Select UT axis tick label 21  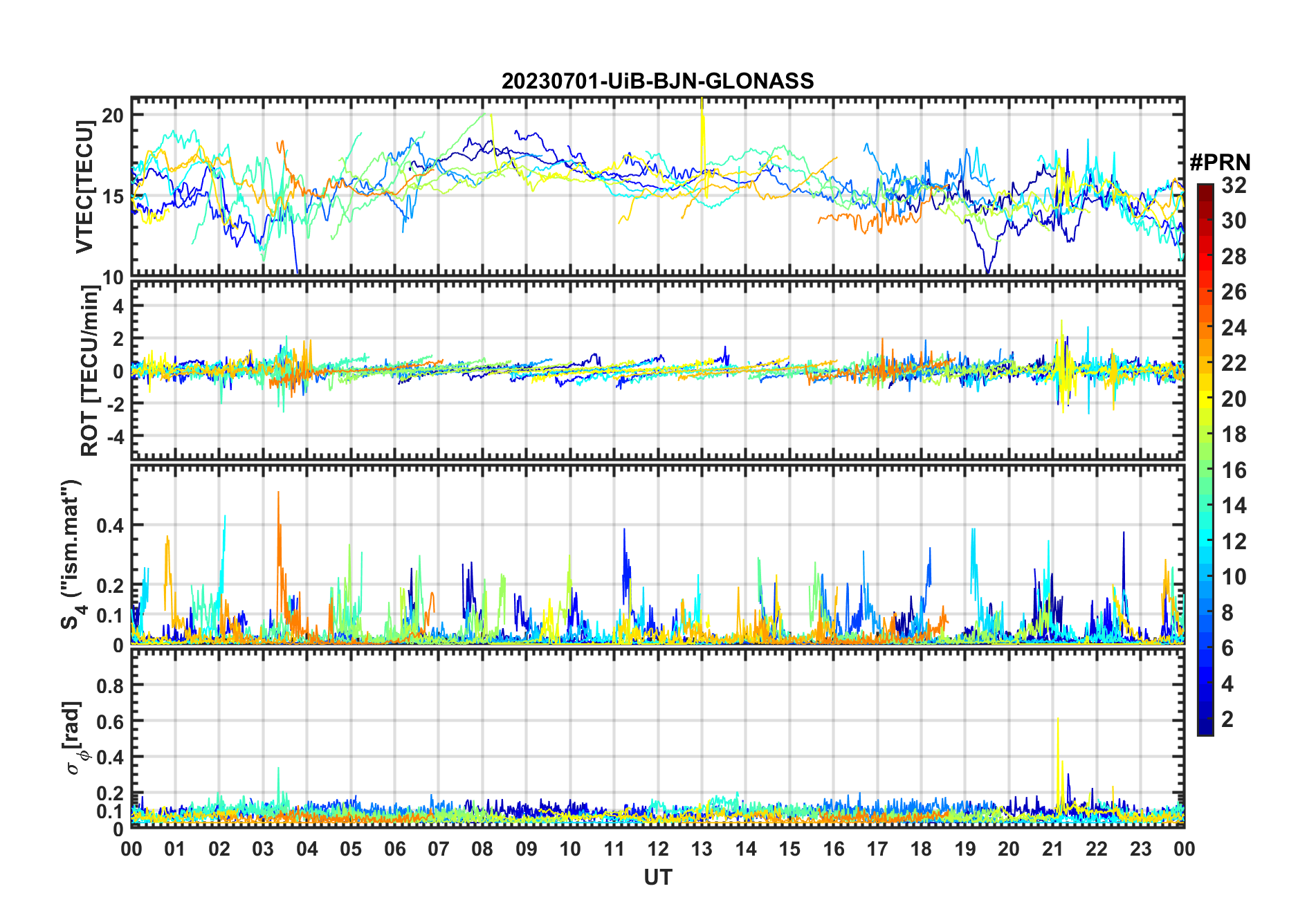[x=1052, y=849]
